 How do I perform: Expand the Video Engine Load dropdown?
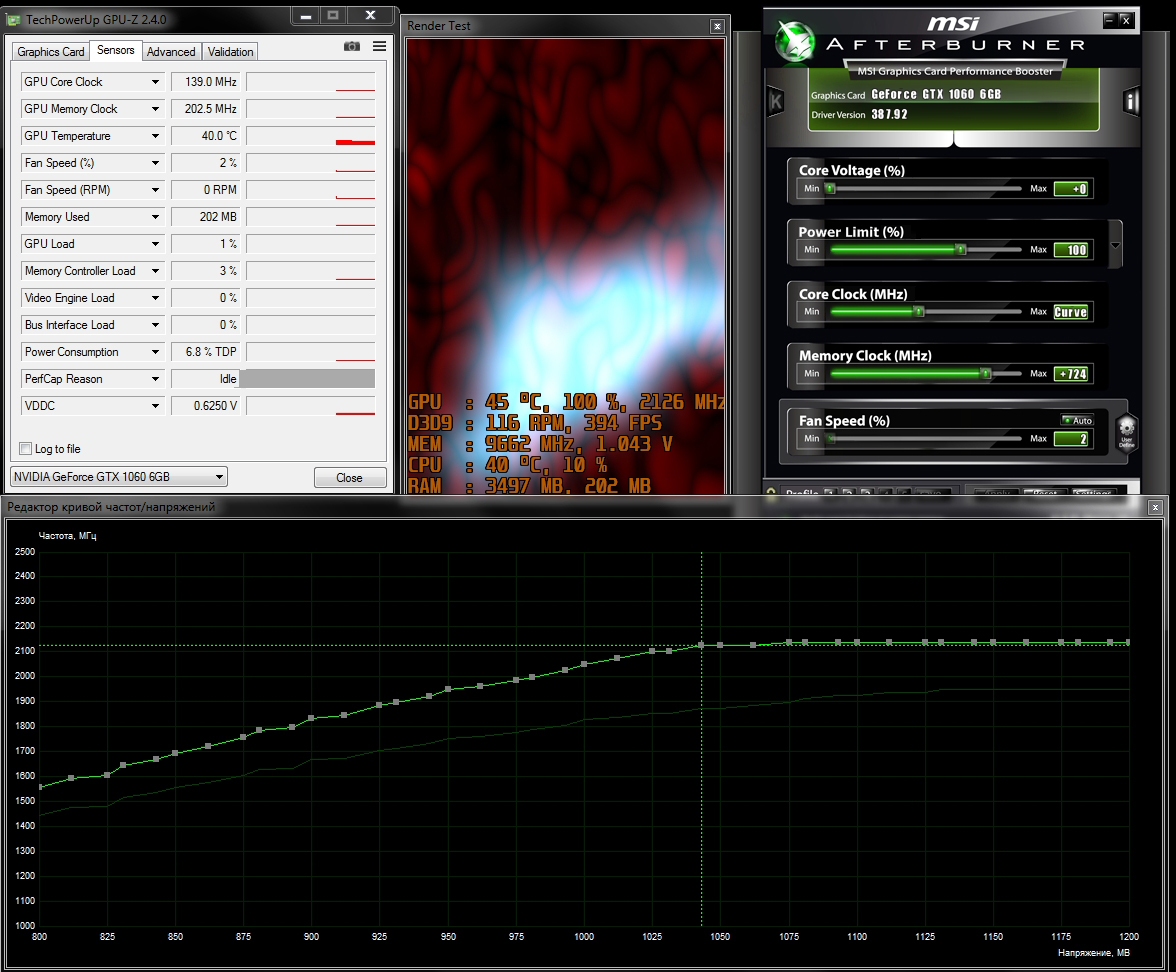point(155,298)
